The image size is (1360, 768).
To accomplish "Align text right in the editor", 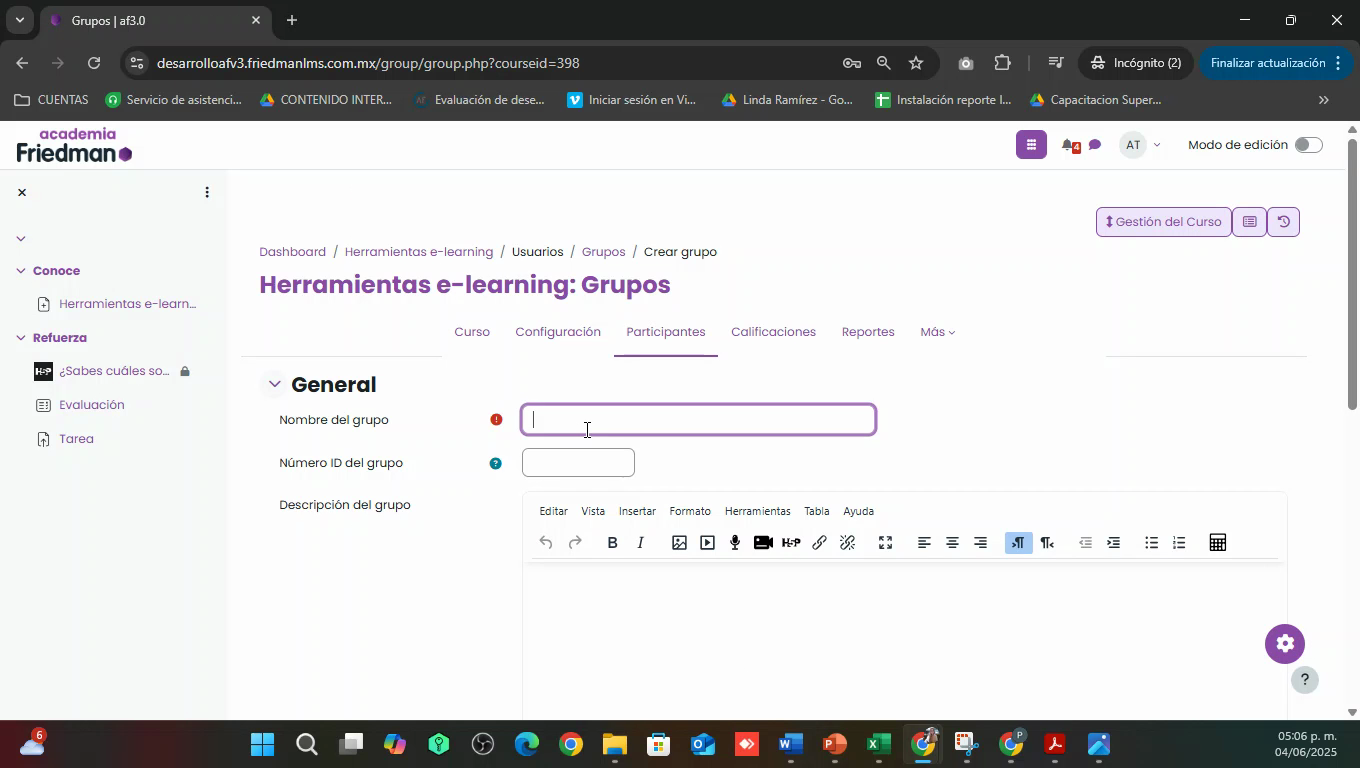I will click(x=980, y=543).
